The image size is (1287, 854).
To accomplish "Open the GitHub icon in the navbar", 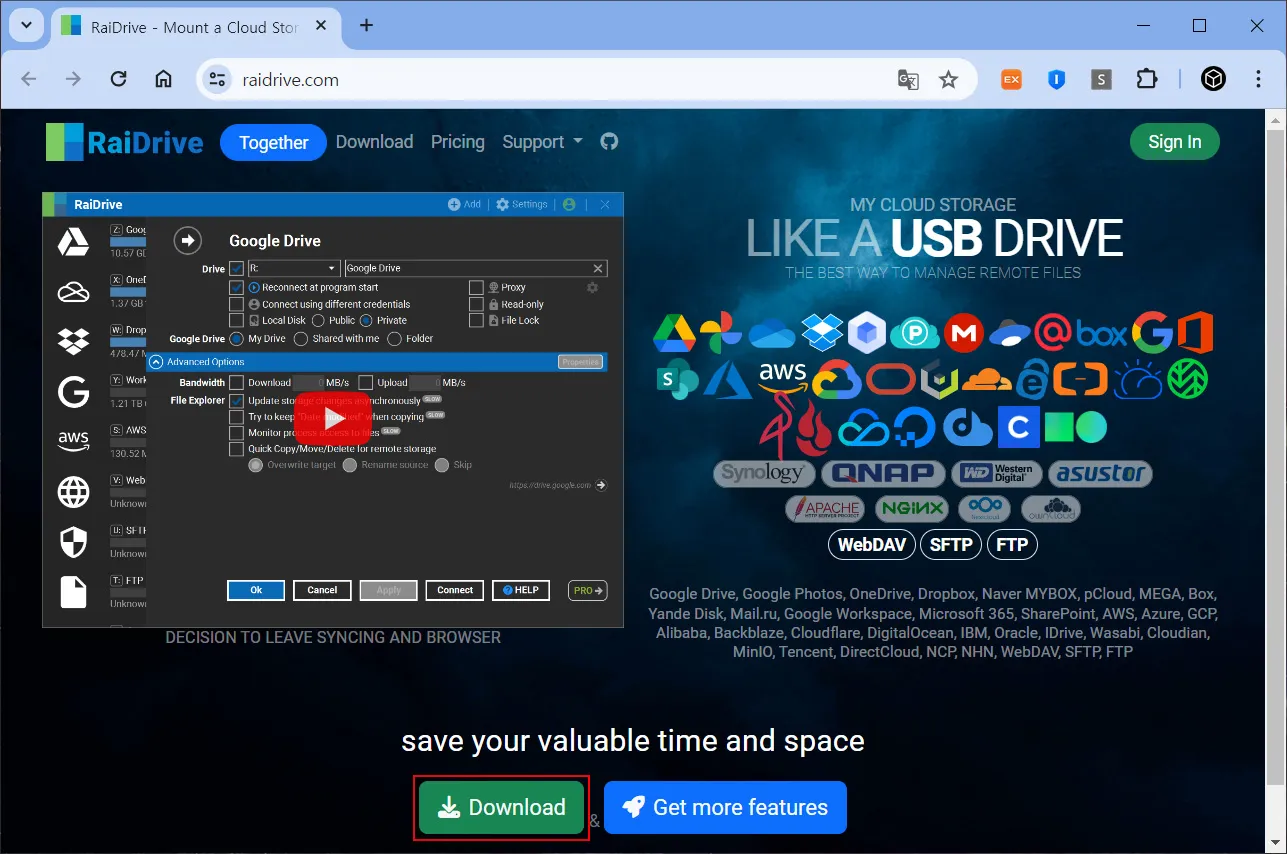I will pos(609,142).
